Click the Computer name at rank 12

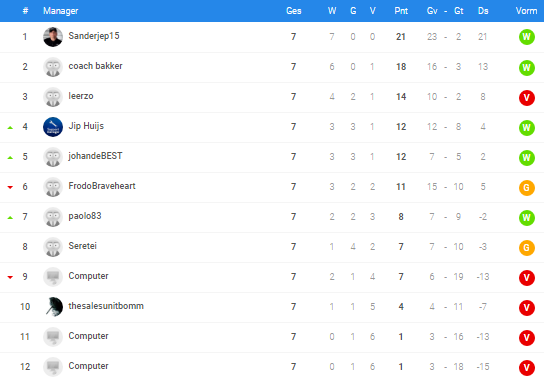[x=88, y=366]
